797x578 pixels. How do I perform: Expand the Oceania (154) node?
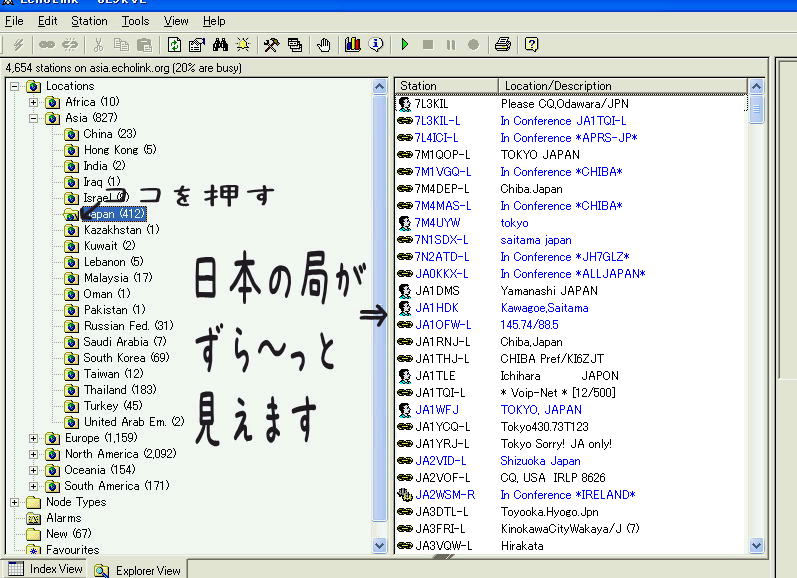[x=34, y=470]
